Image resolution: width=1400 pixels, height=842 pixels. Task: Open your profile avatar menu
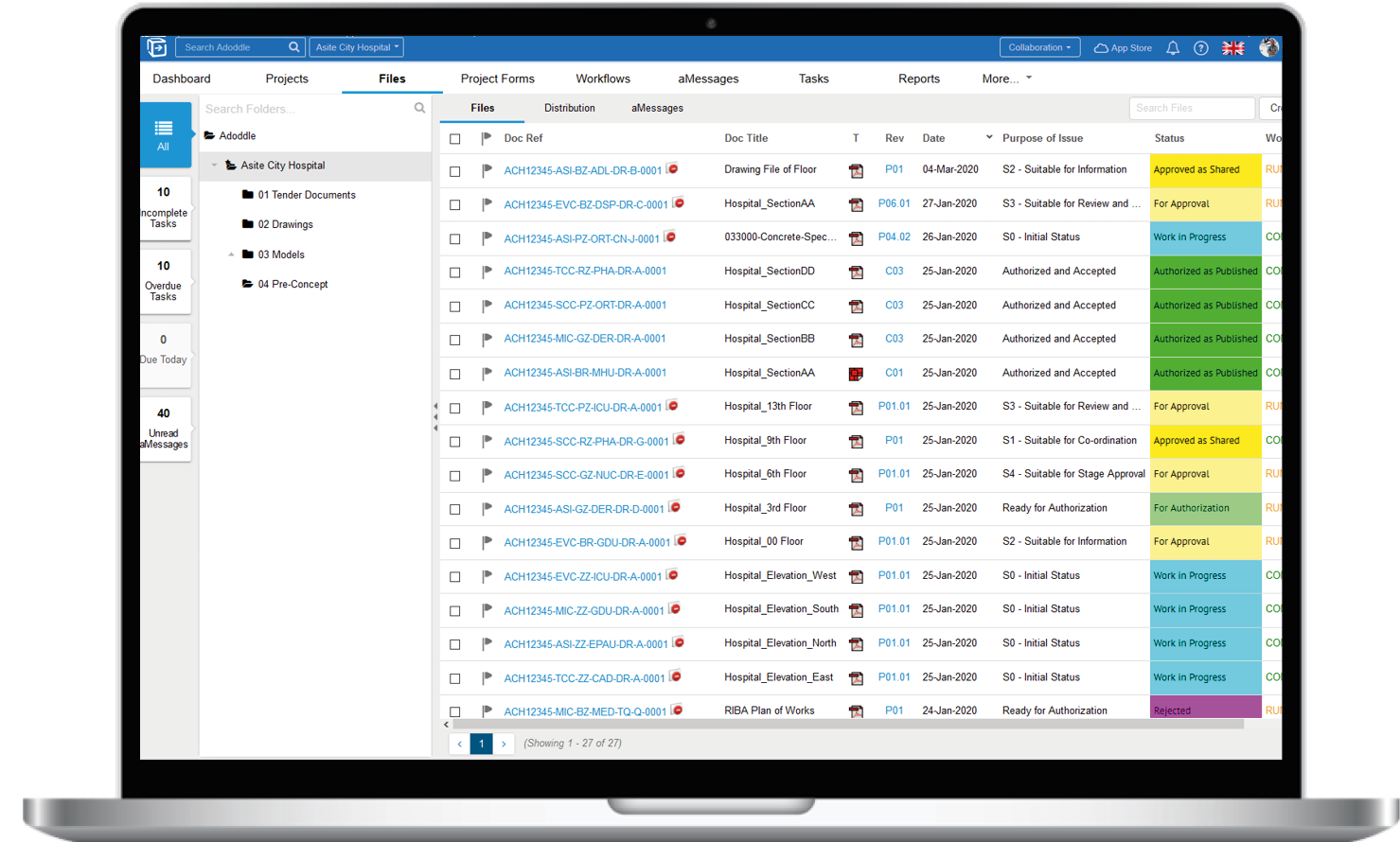coord(1269,47)
